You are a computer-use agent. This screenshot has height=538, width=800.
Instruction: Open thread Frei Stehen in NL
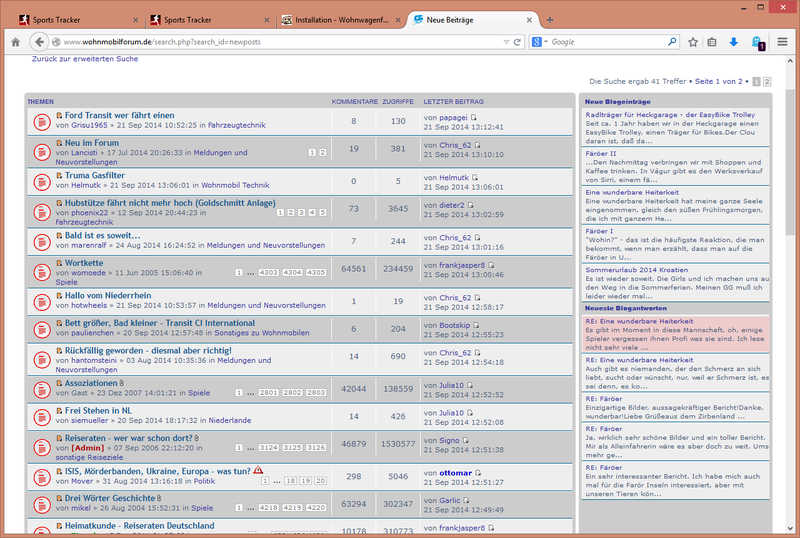(98, 410)
